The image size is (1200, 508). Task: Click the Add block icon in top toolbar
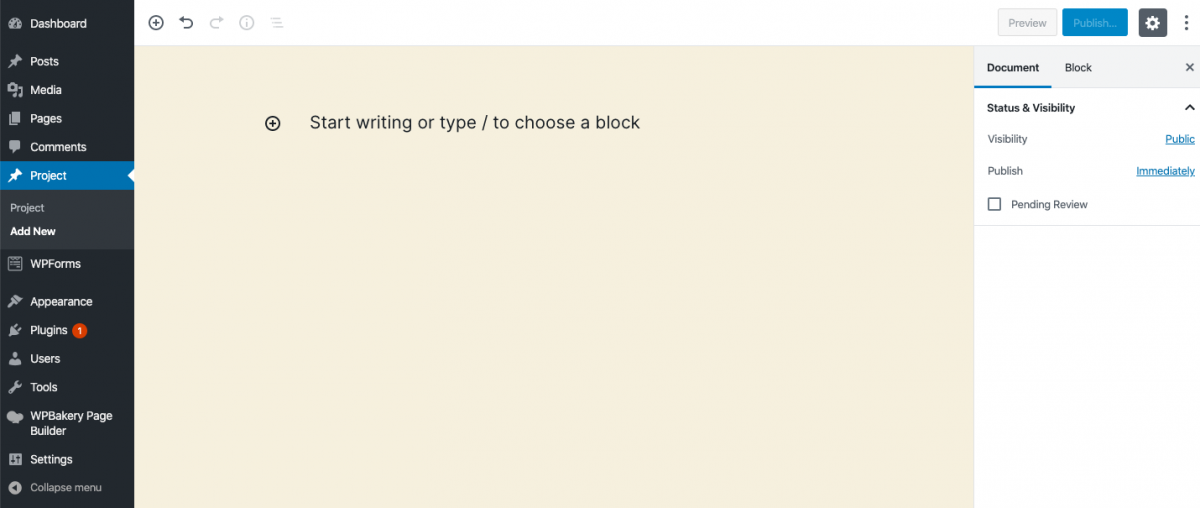point(156,22)
